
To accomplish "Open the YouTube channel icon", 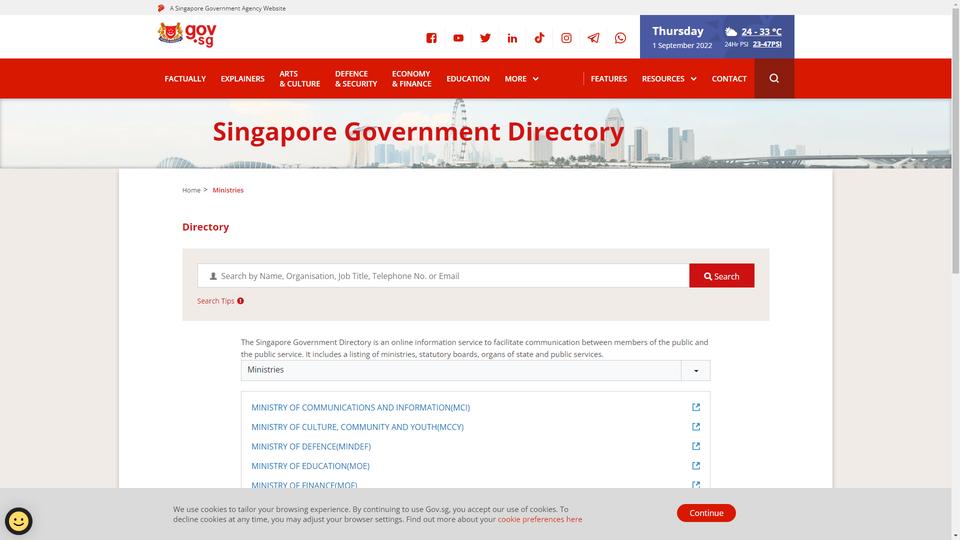I will pos(458,38).
